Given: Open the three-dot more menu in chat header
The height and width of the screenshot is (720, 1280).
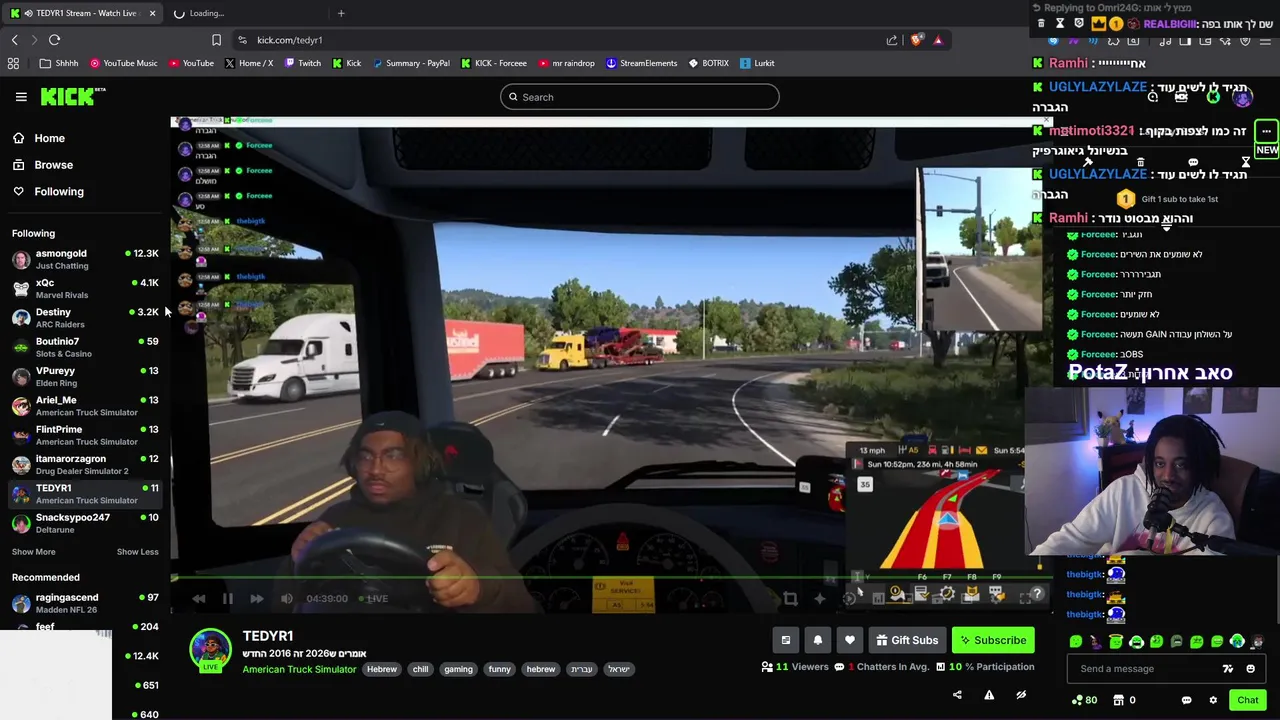Looking at the screenshot, I should [x=1266, y=131].
